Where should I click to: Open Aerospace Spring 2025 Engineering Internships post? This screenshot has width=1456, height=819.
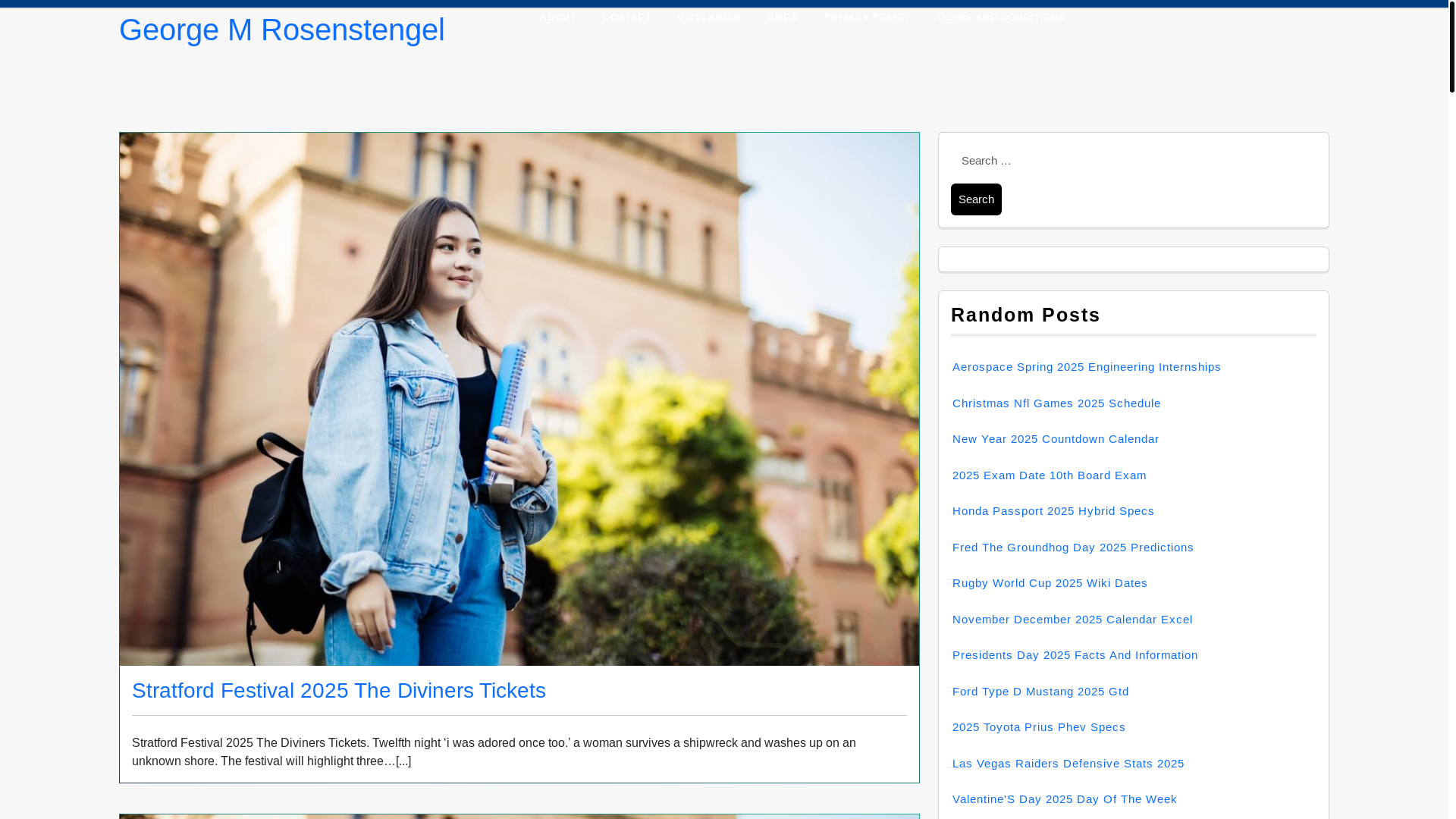click(1086, 367)
